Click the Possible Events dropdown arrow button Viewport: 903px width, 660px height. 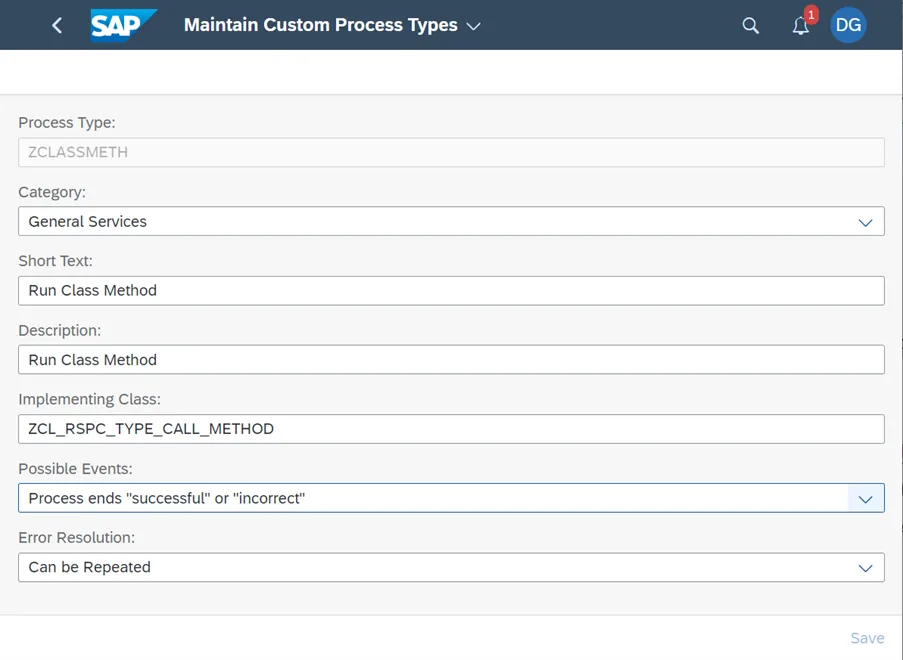[865, 498]
